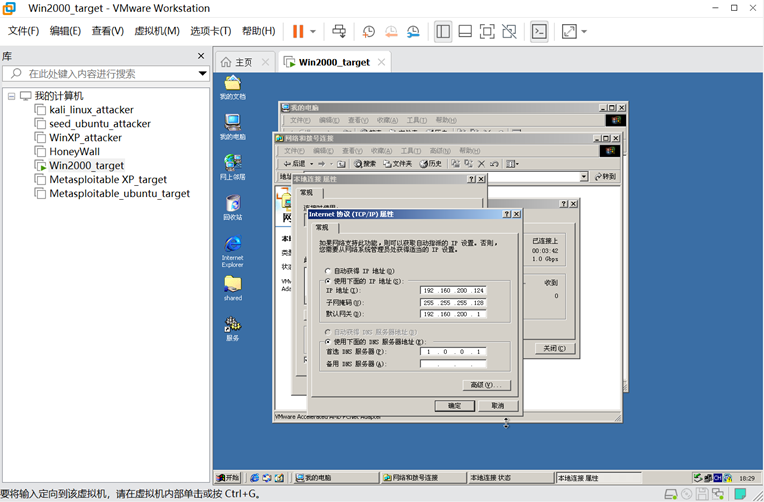Select HoneyWall in the library
The height and width of the screenshot is (502, 764).
click(74, 152)
